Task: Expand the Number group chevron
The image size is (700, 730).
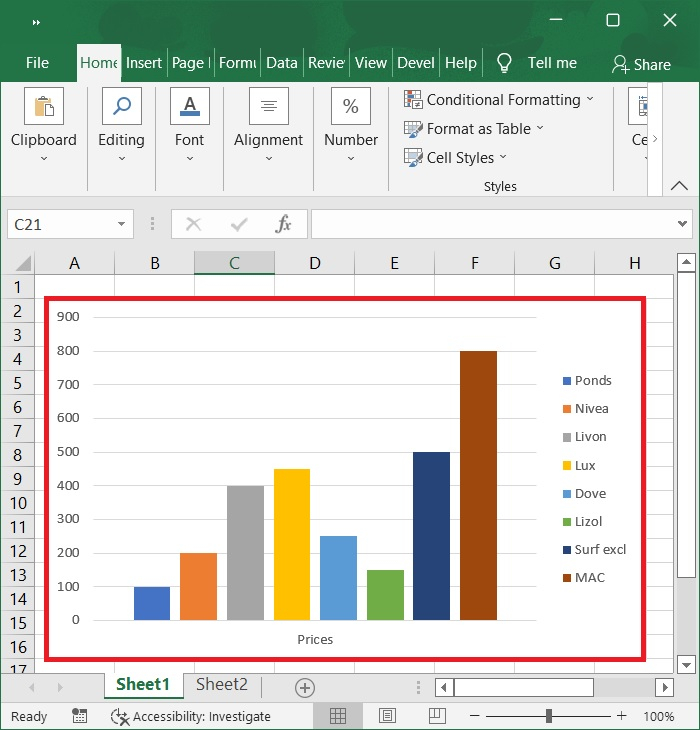Action: click(351, 159)
